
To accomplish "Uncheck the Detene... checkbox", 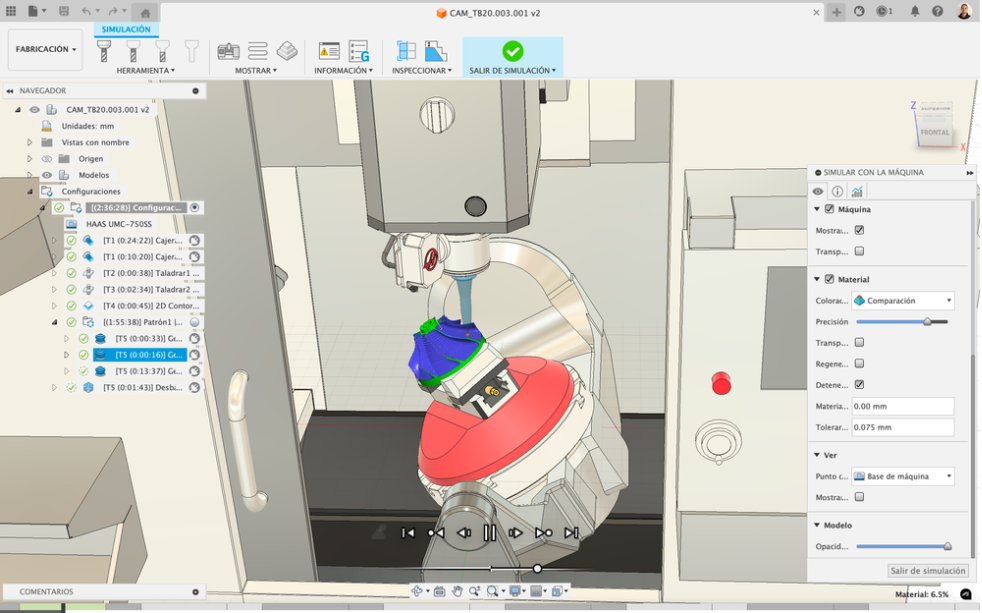I will (x=859, y=384).
